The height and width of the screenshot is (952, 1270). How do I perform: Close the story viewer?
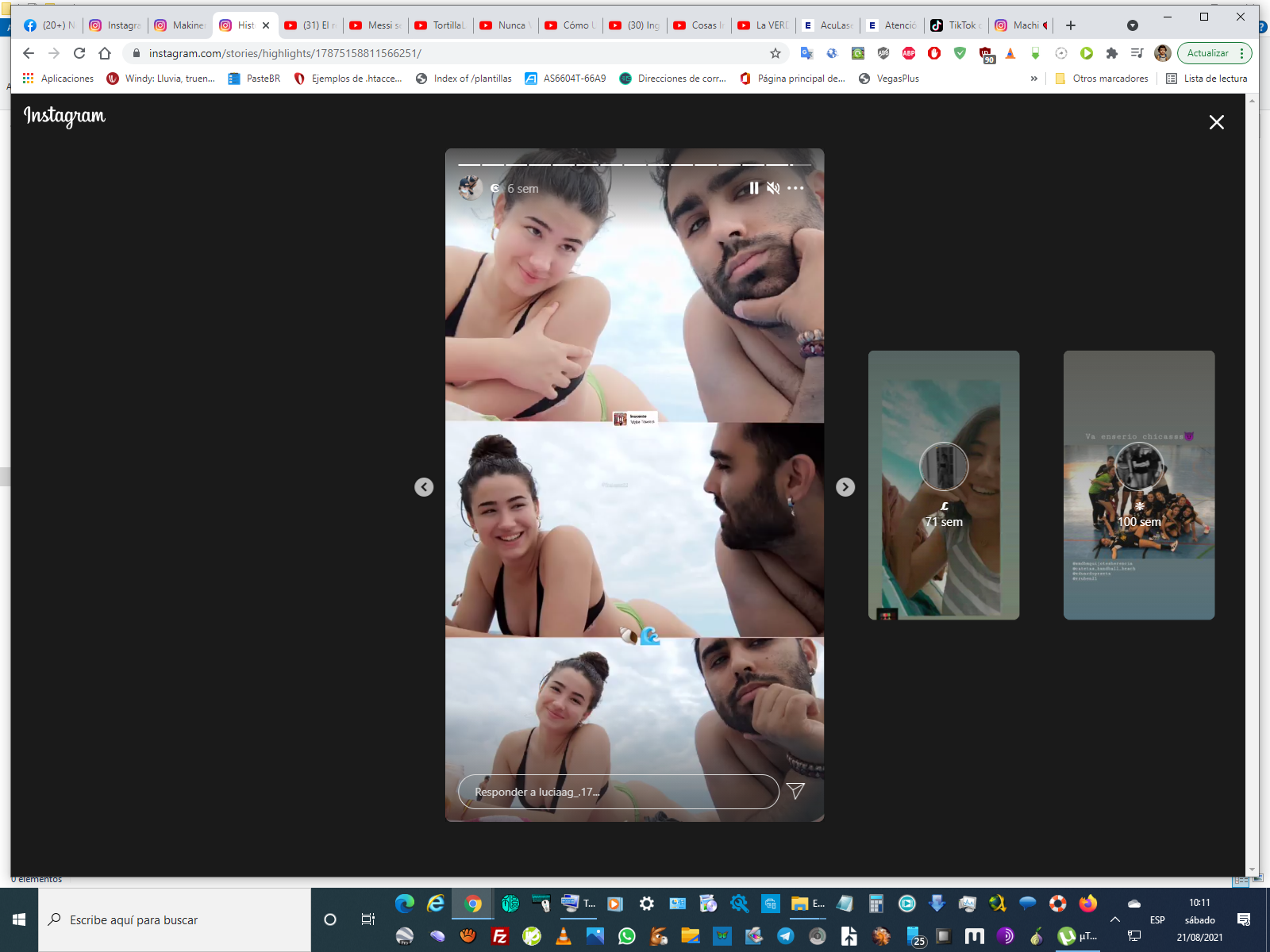point(1216,122)
